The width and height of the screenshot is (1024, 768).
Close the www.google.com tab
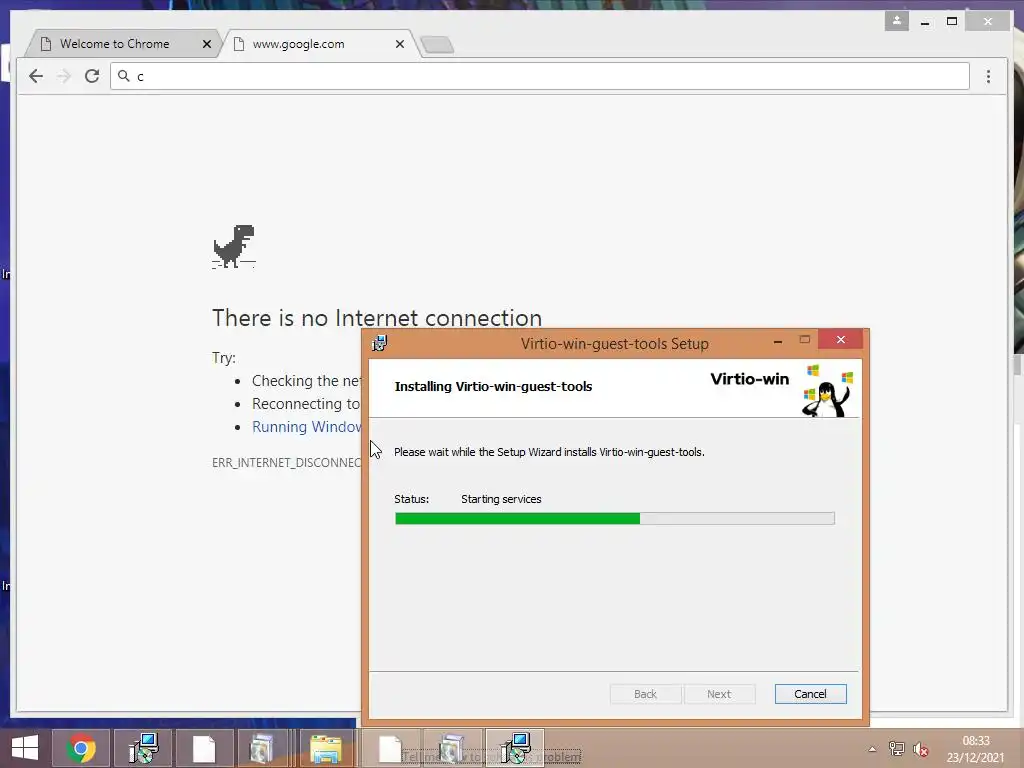click(400, 44)
